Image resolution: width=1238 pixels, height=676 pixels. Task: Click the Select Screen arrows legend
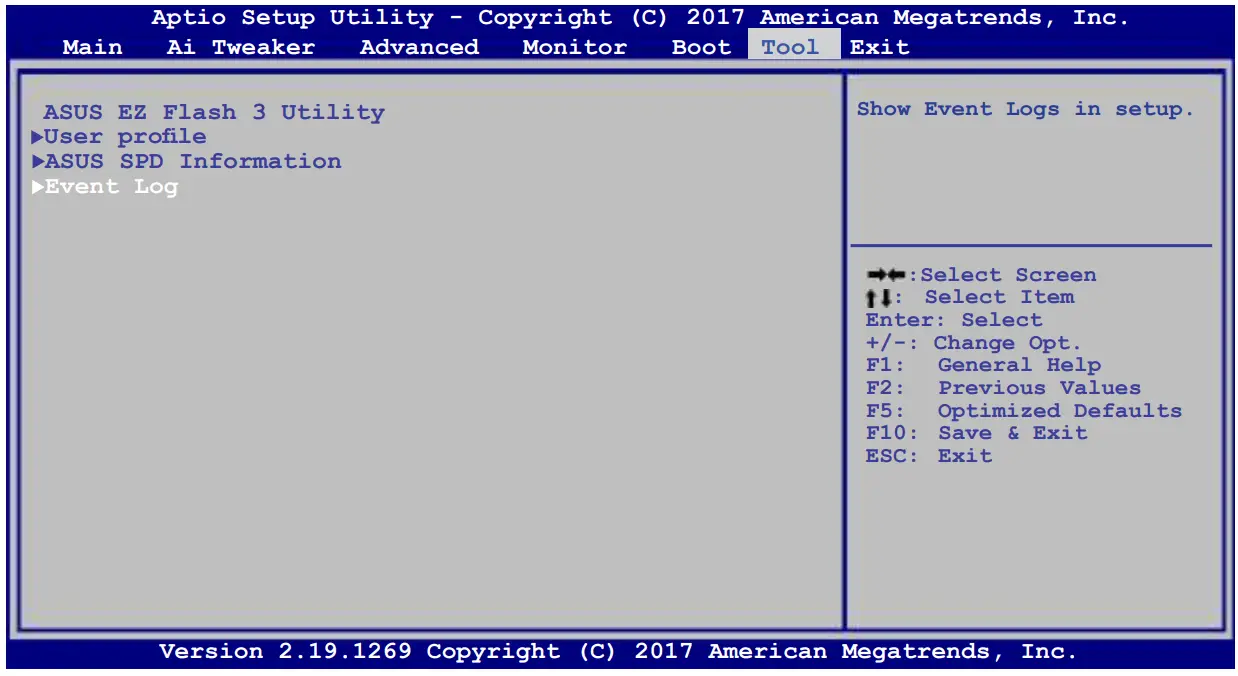[x=983, y=274]
